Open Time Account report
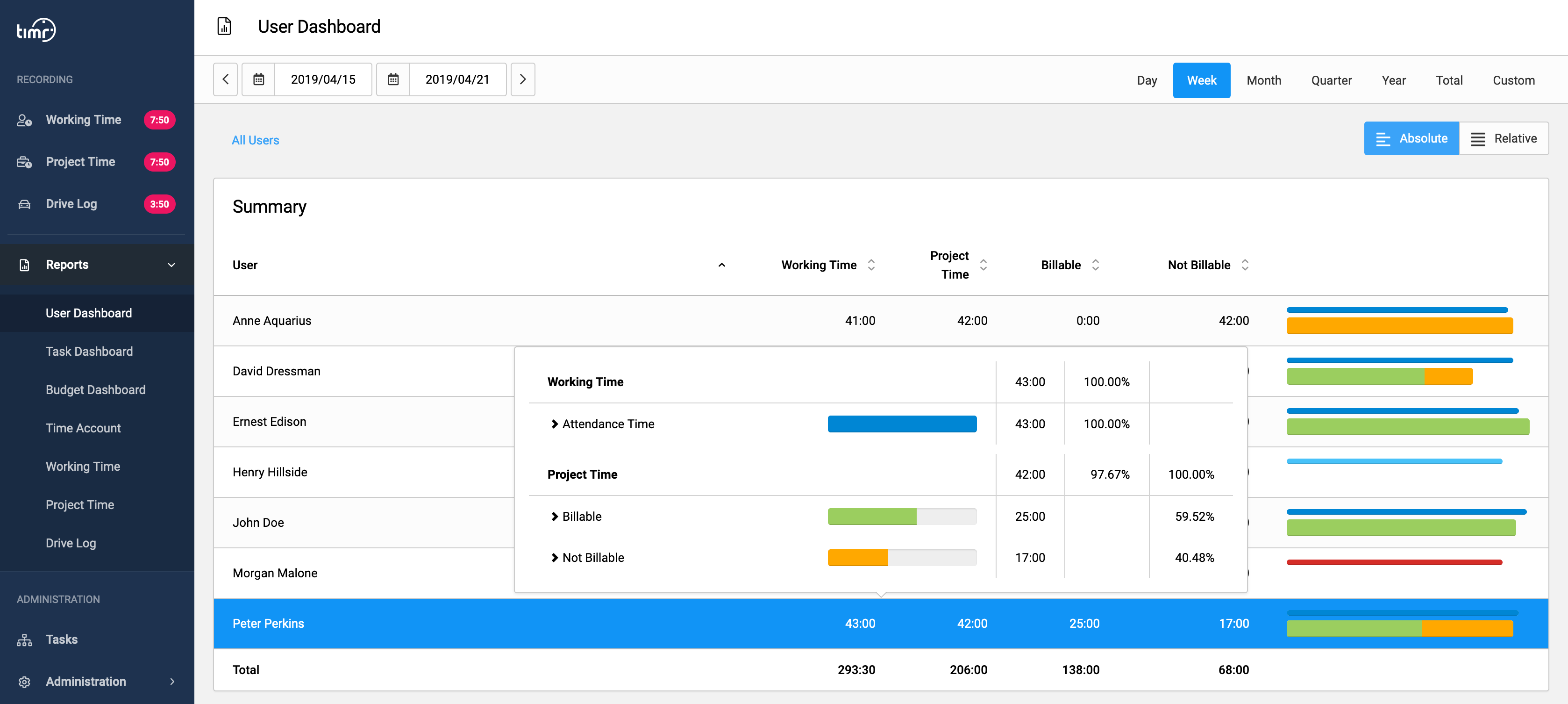Screen dimensions: 1568x704 83,428
